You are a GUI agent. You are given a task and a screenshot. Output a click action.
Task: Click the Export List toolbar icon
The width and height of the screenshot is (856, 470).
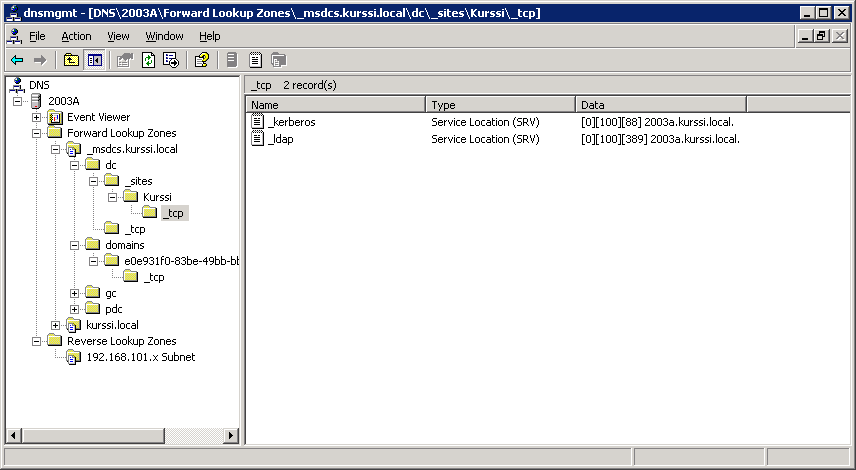click(x=171, y=60)
